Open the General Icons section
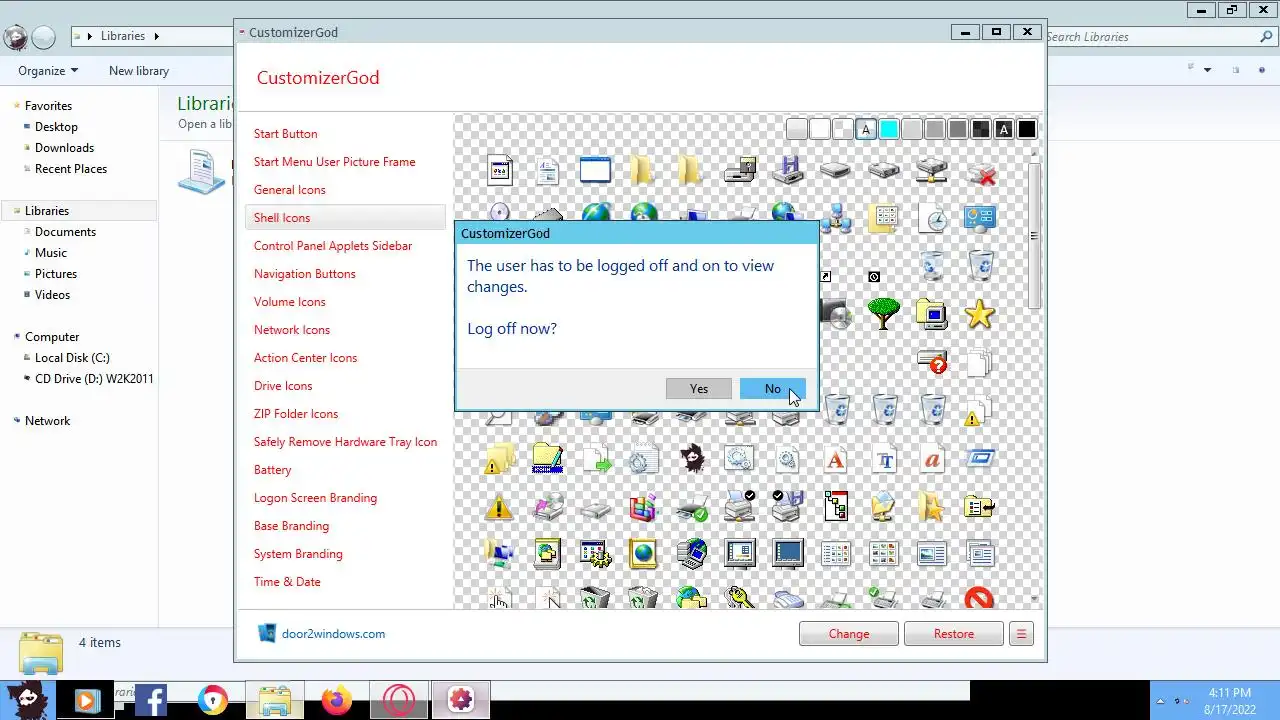 289,190
